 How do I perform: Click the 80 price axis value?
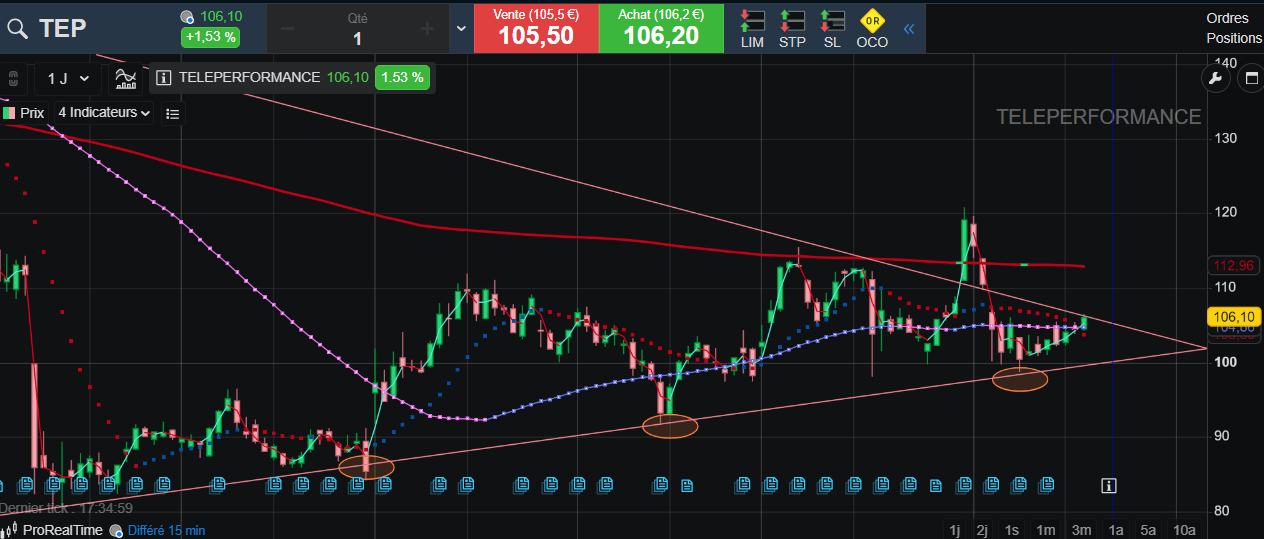[1221, 511]
